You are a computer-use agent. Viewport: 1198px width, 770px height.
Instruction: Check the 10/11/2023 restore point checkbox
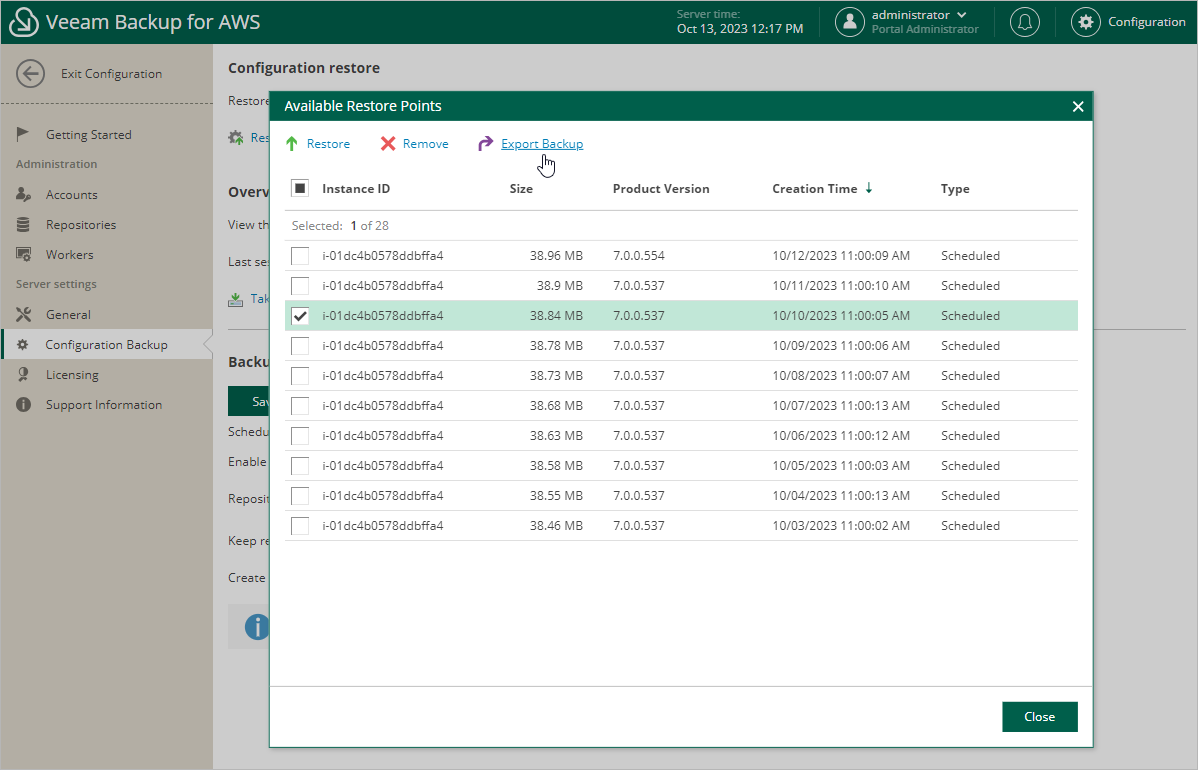coord(300,286)
